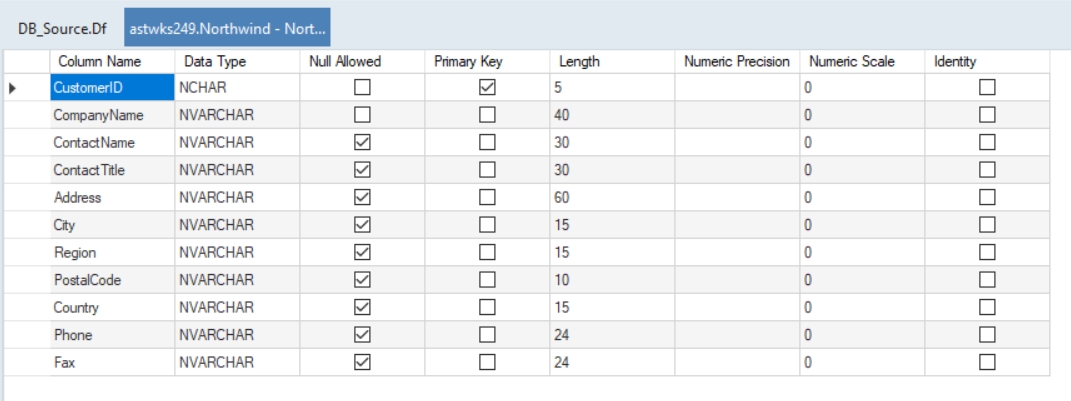
Task: Click the Length column header
Action: tap(579, 61)
